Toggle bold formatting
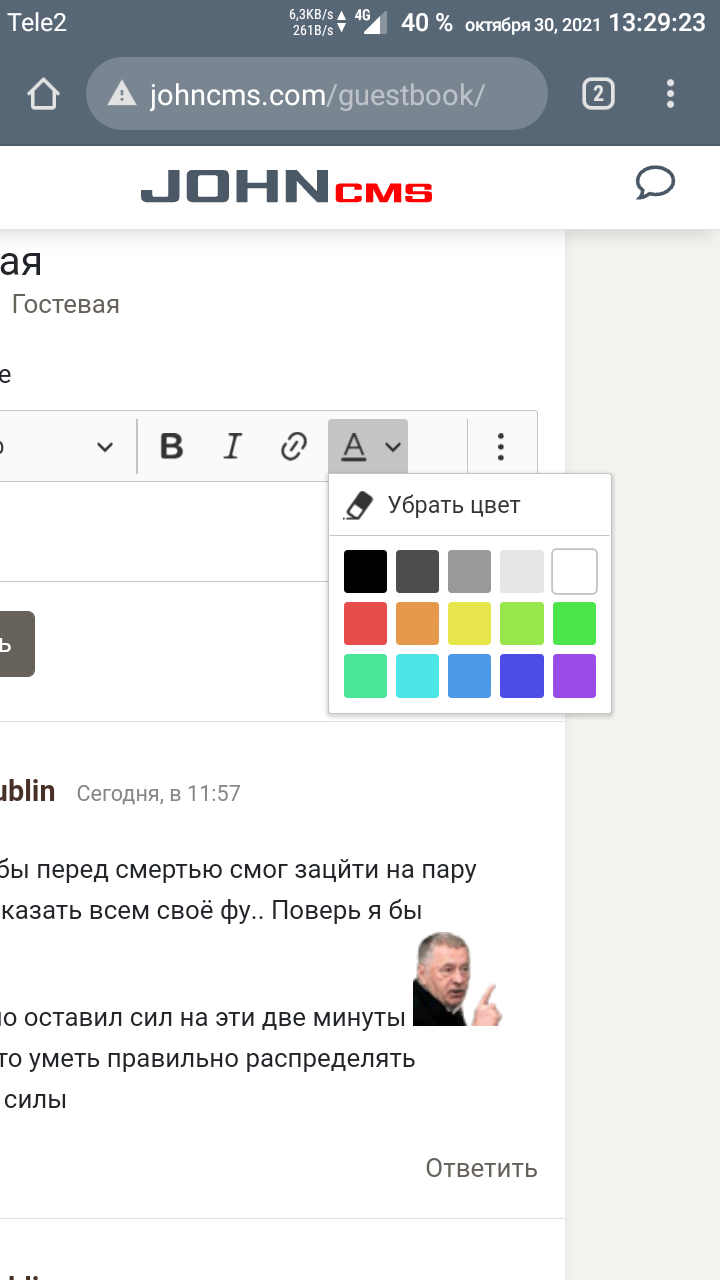 (x=172, y=446)
